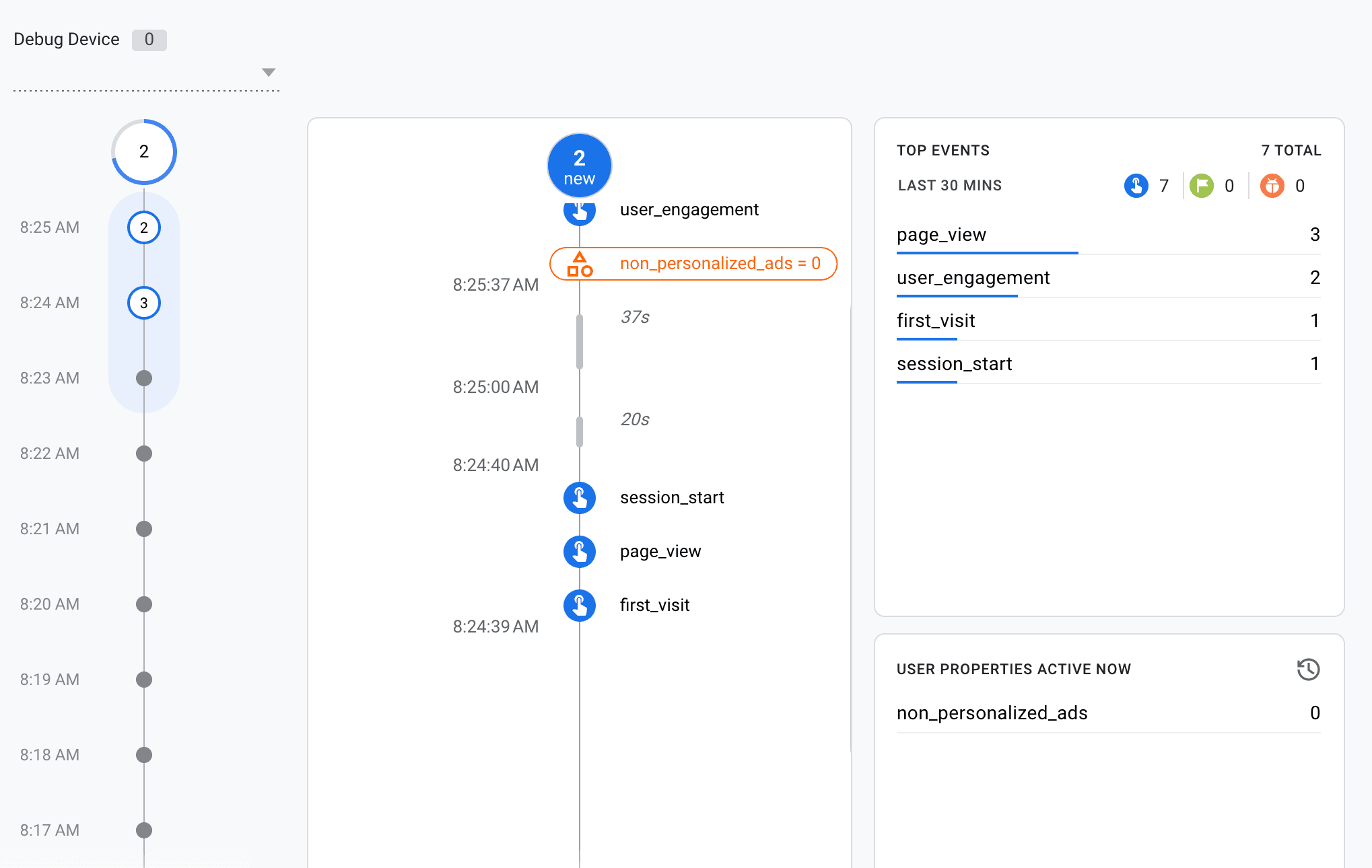Screen dimensions: 1372x868
Task: Open the Debug Device dropdown arrow
Action: pos(269,72)
